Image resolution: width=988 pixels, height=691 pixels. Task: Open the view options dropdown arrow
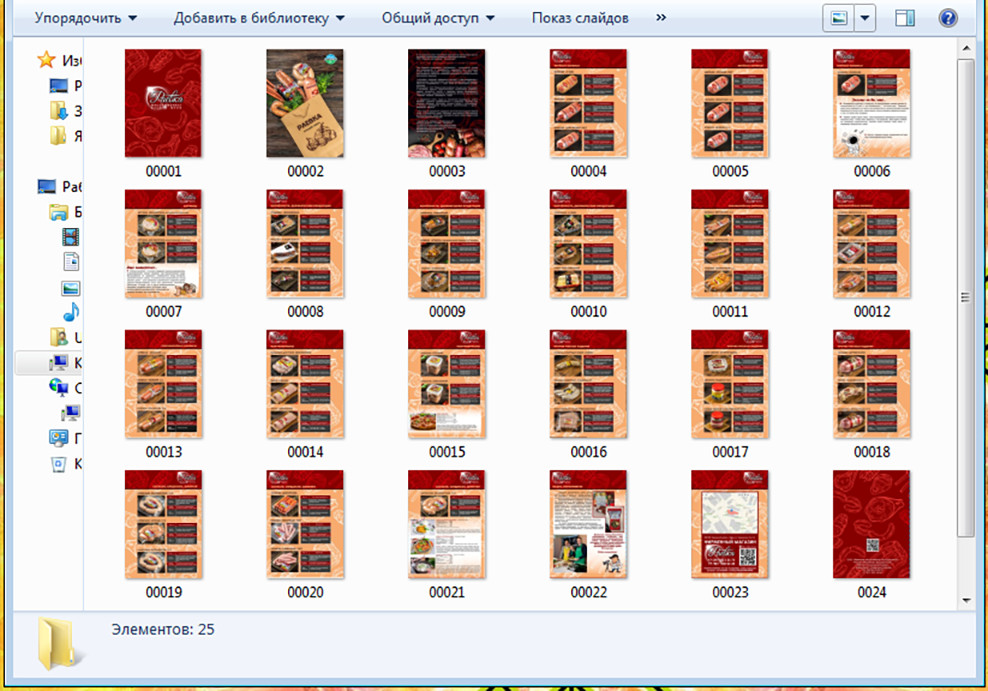(x=865, y=18)
